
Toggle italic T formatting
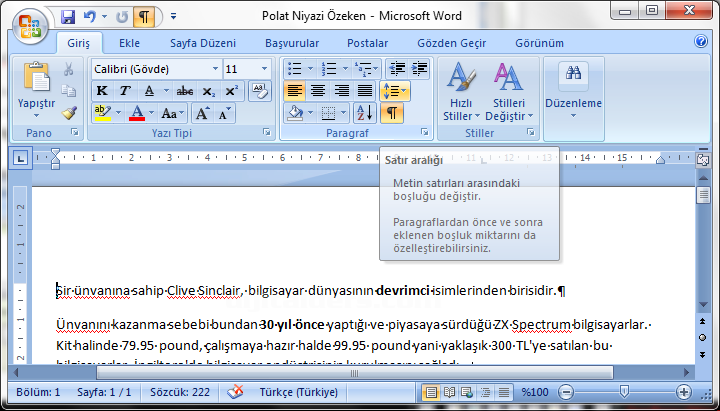(x=125, y=91)
